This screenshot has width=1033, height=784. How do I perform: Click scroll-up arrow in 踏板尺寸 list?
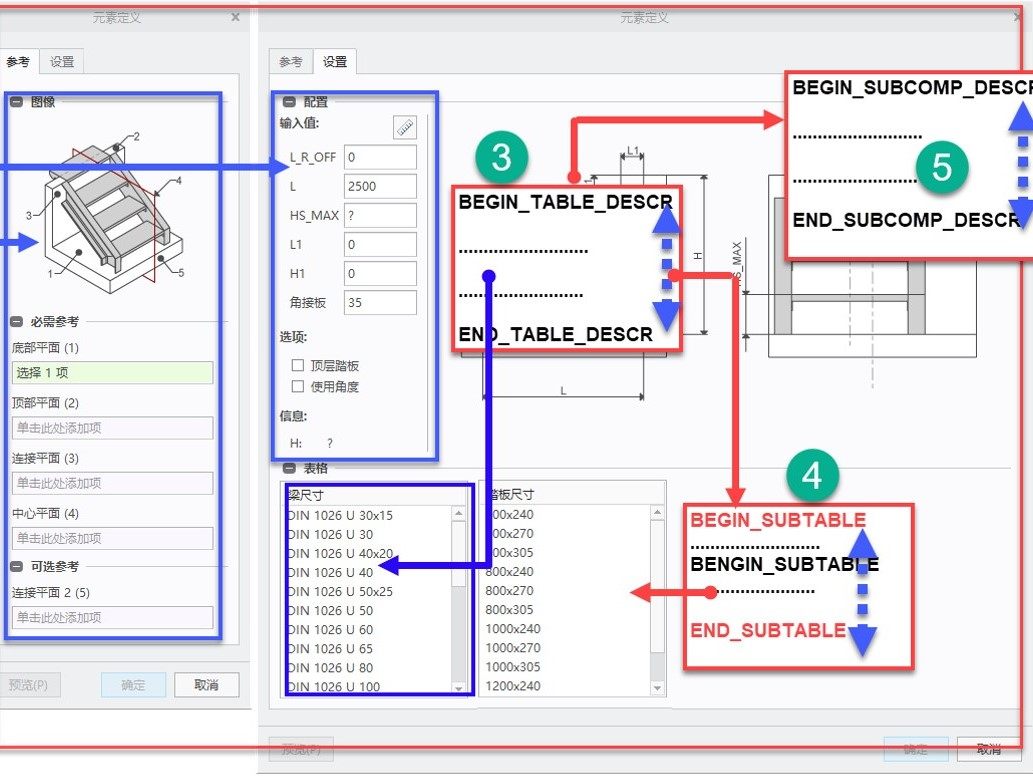657,513
